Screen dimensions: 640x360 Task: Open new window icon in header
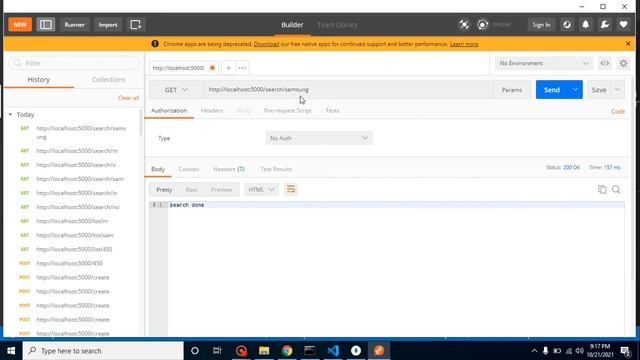pyautogui.click(x=136, y=24)
